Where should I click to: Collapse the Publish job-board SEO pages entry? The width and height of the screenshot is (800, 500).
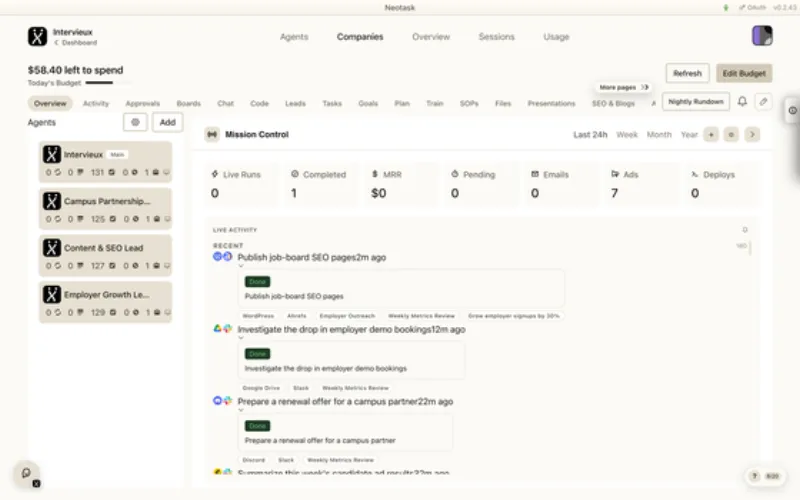pos(241,266)
